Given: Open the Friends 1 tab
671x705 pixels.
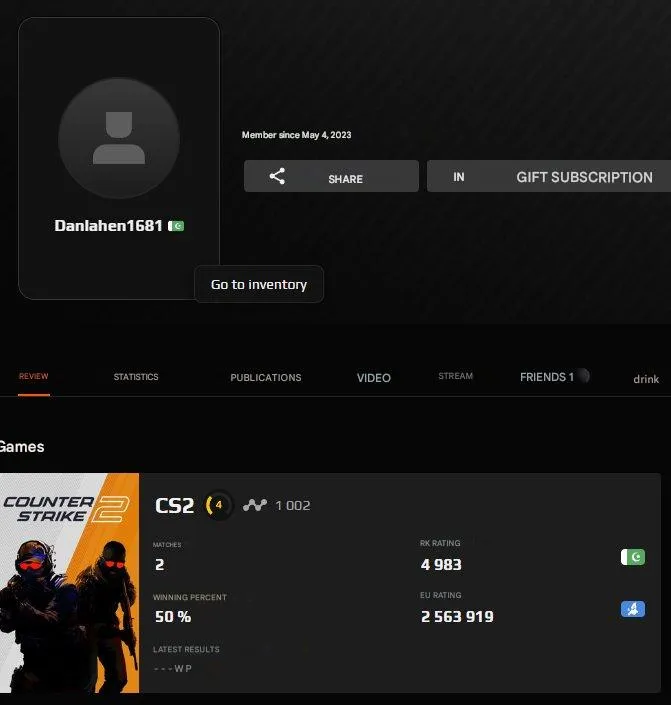Looking at the screenshot, I should [x=547, y=377].
